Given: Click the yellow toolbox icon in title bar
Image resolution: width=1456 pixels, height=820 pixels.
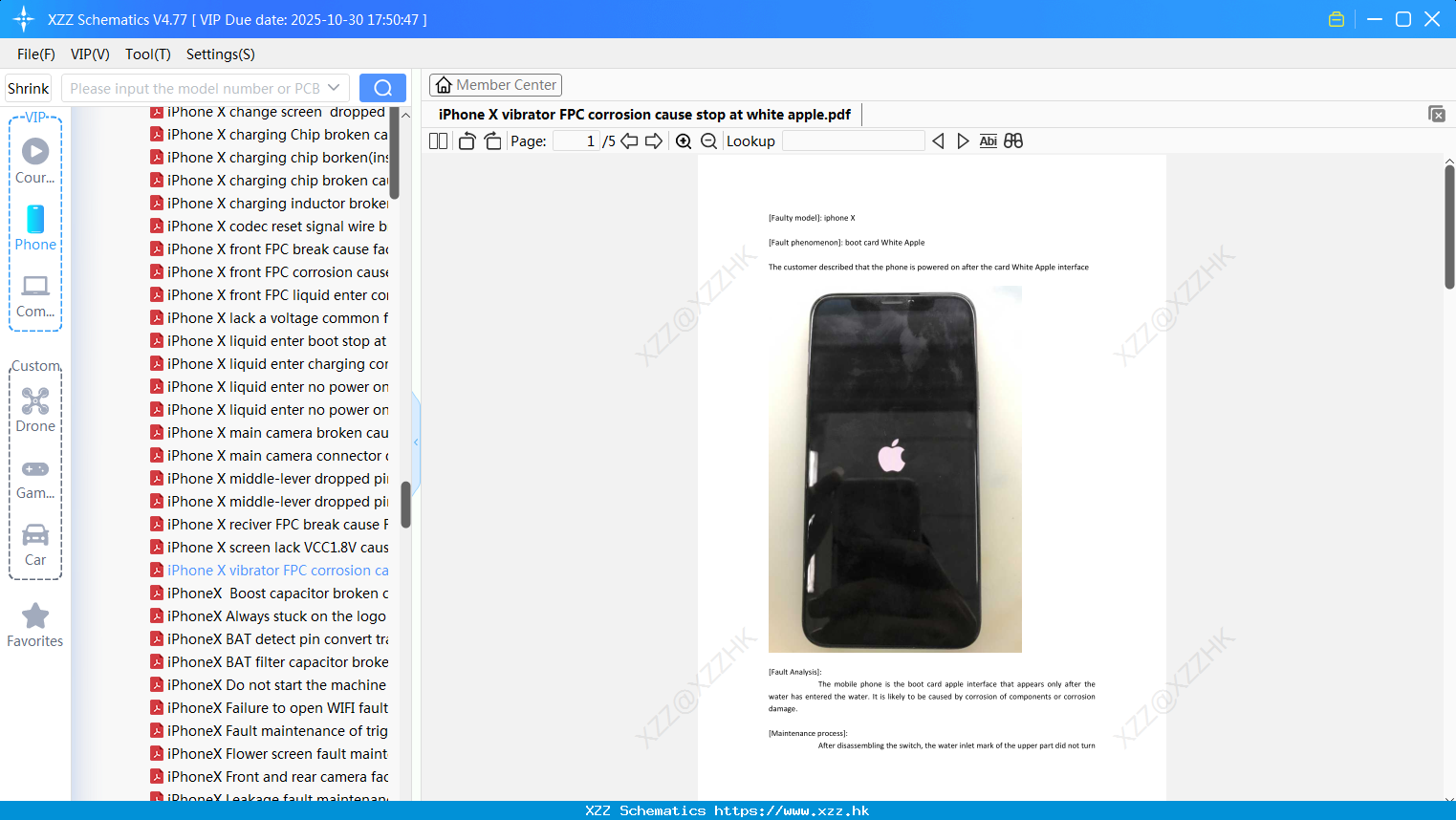Looking at the screenshot, I should 1336,19.
